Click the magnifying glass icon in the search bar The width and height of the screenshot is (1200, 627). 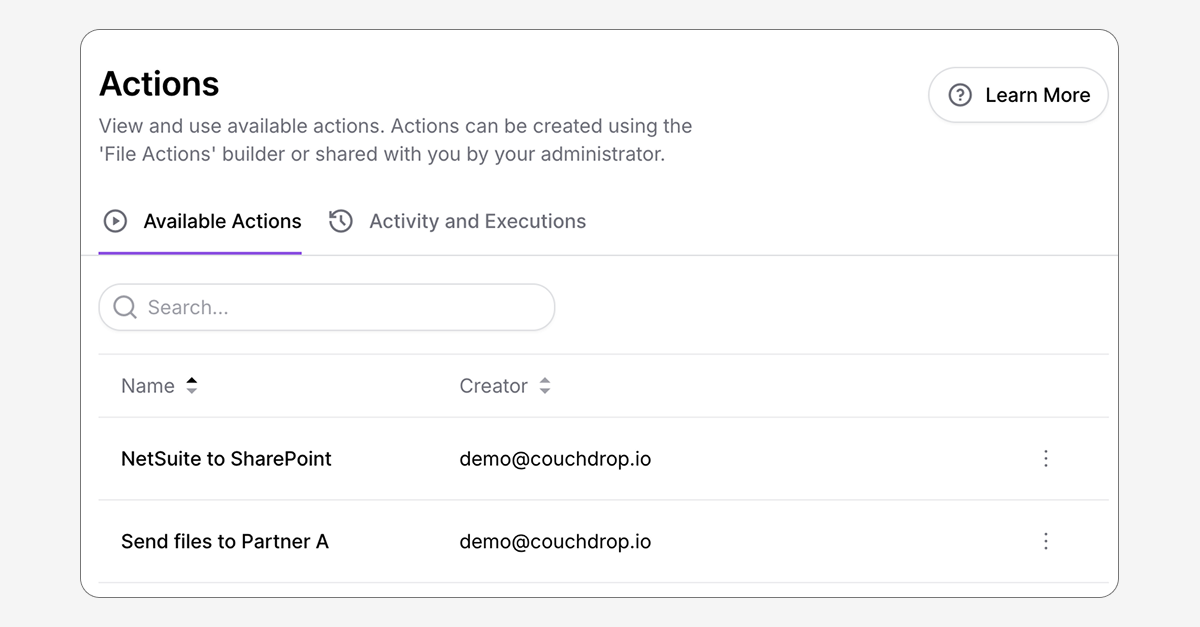124,307
